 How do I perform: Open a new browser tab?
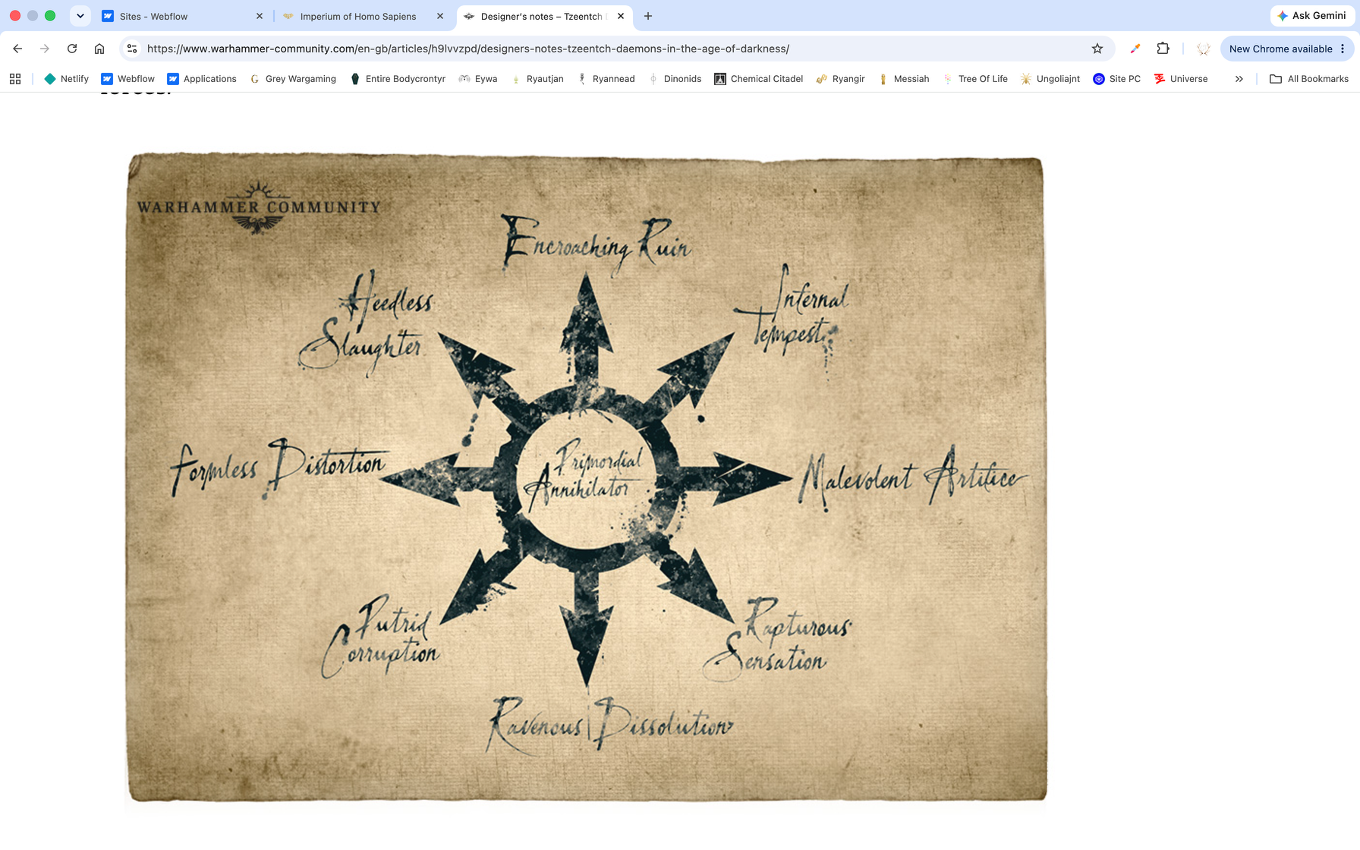[648, 16]
